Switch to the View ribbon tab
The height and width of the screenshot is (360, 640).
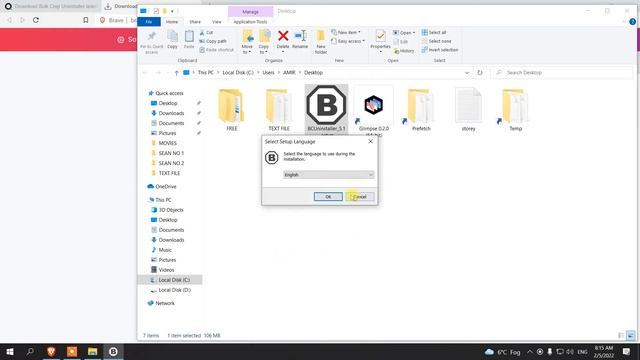tap(217, 22)
